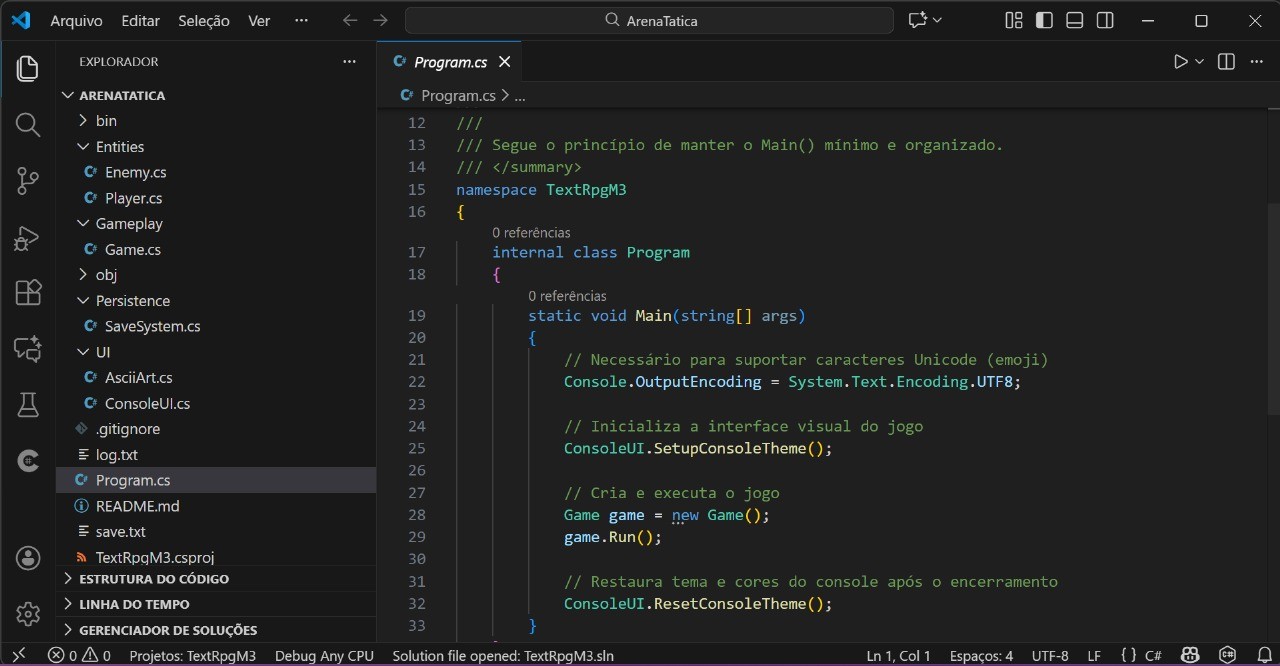Open the Manage gear settings icon

28,613
